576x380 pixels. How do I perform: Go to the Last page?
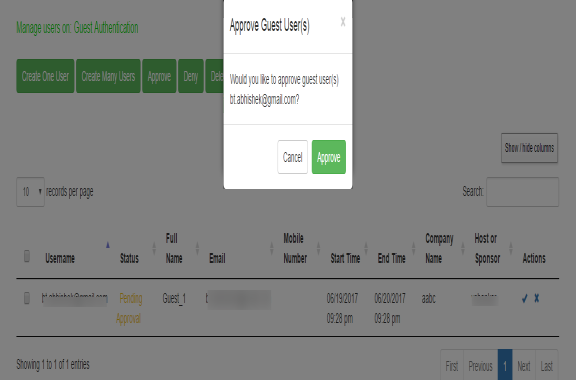point(547,366)
